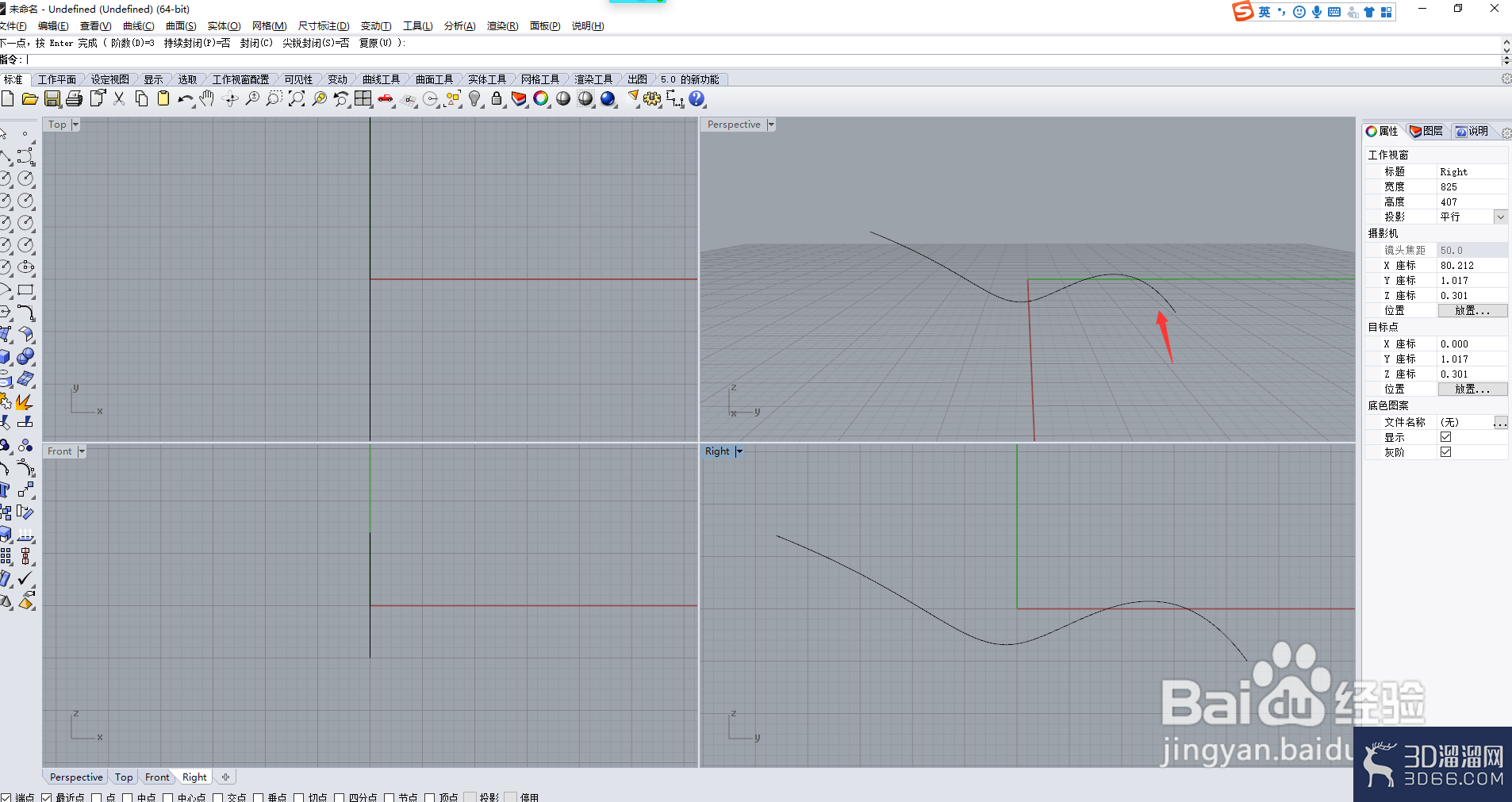This screenshot has height=802, width=1512.
Task: Toggle the 显示 wallpaper checkbox in properties
Action: pyautogui.click(x=1445, y=437)
